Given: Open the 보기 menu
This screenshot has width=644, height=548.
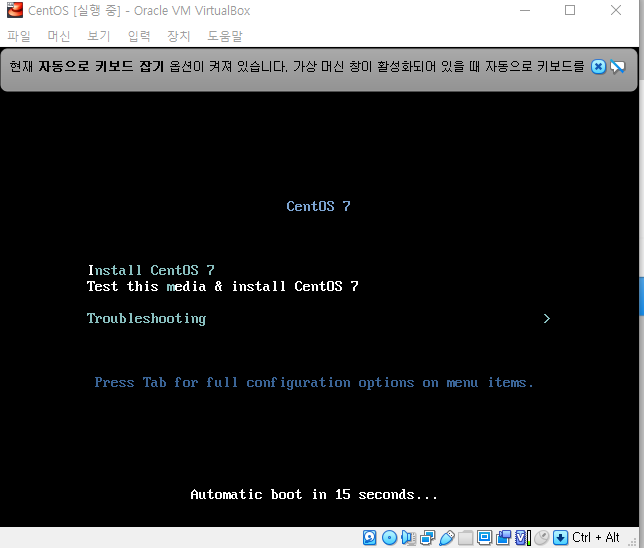Looking at the screenshot, I should coord(99,36).
